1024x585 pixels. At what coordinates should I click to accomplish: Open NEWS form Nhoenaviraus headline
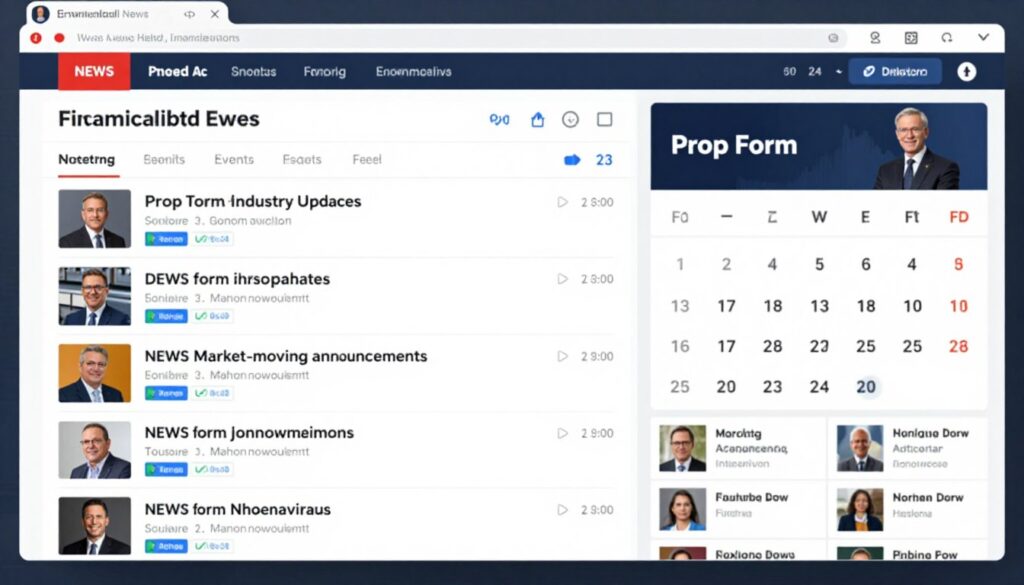[238, 509]
